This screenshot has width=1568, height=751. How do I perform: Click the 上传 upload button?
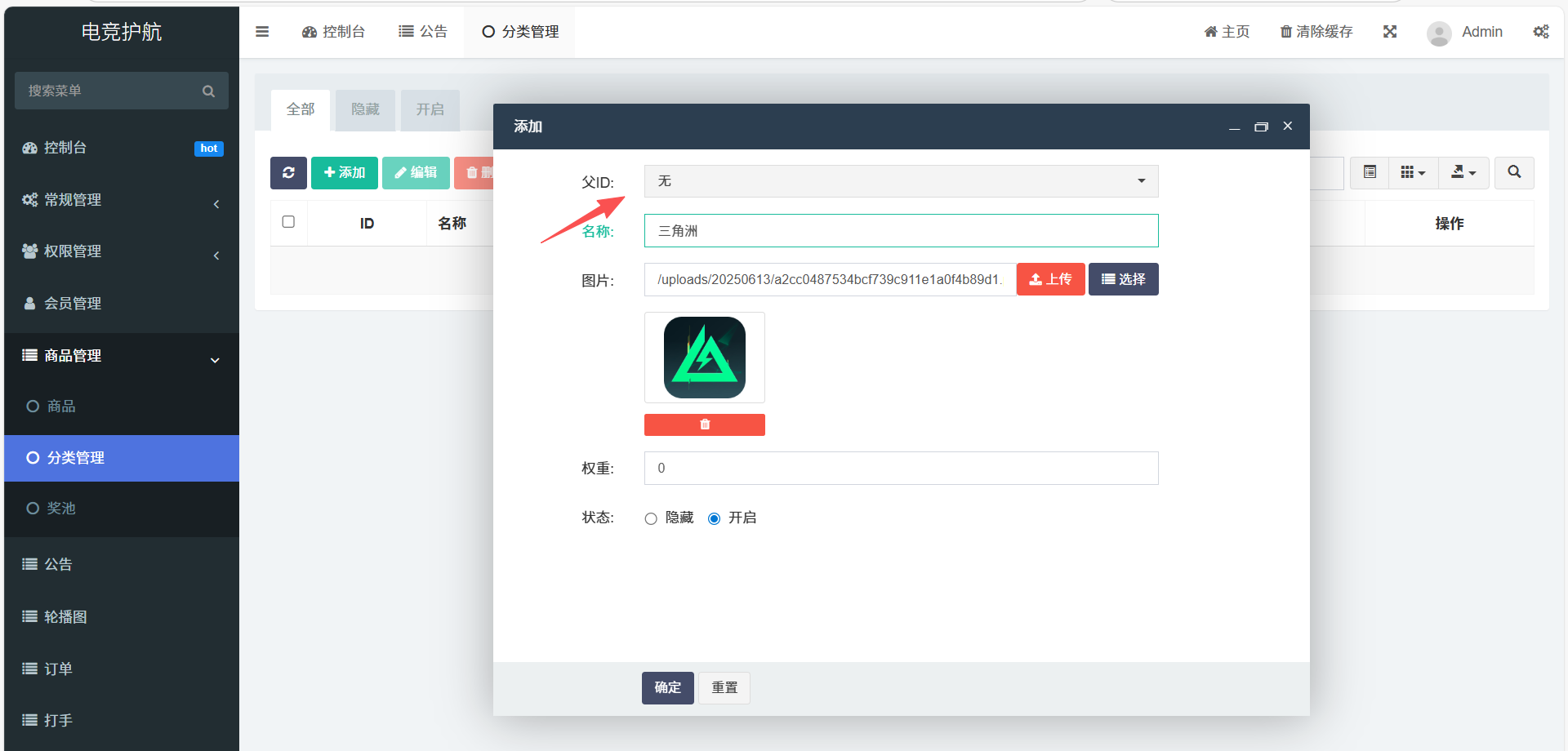point(1050,279)
